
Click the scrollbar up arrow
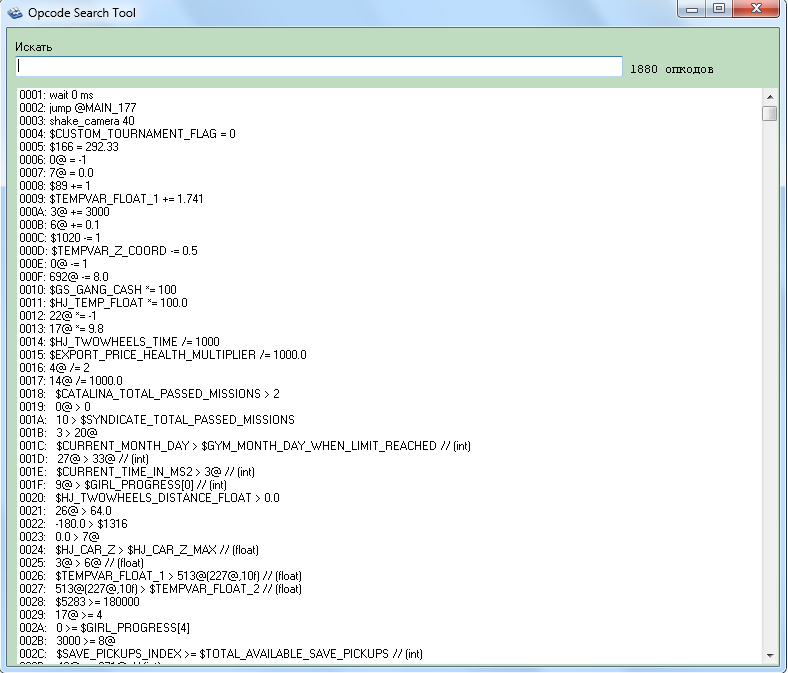click(x=769, y=96)
